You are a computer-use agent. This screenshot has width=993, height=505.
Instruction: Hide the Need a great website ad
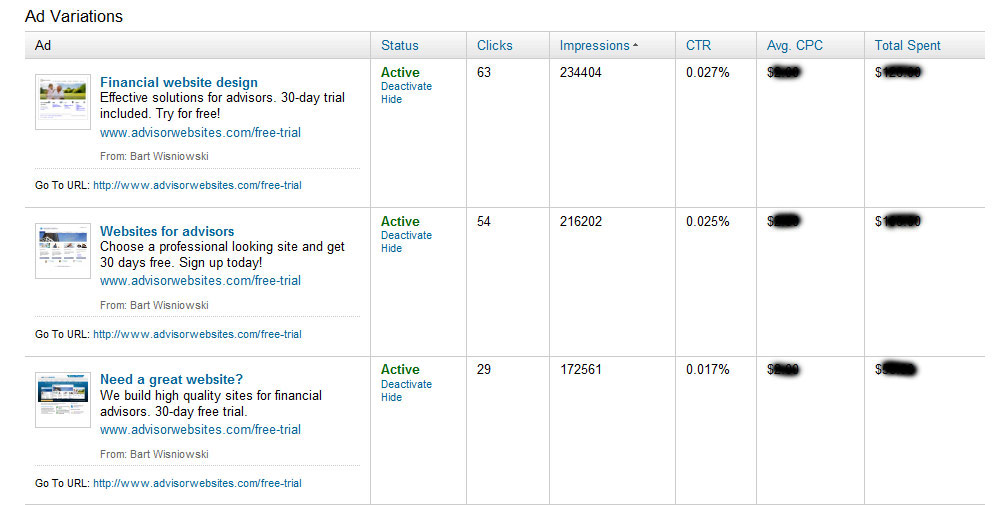click(391, 397)
